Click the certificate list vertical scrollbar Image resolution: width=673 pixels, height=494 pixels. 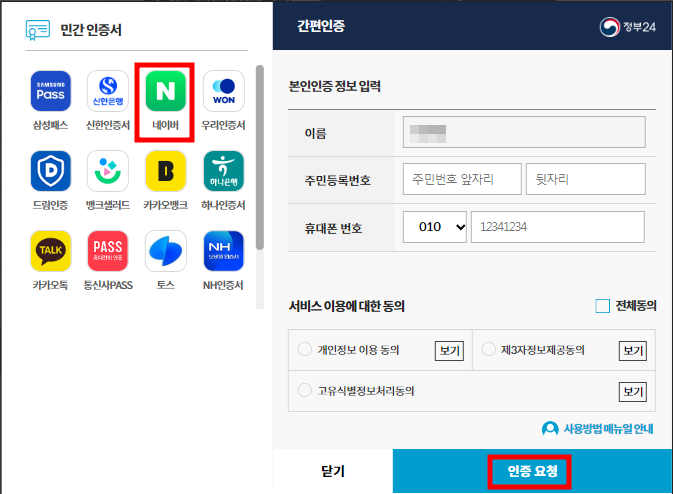click(x=260, y=158)
